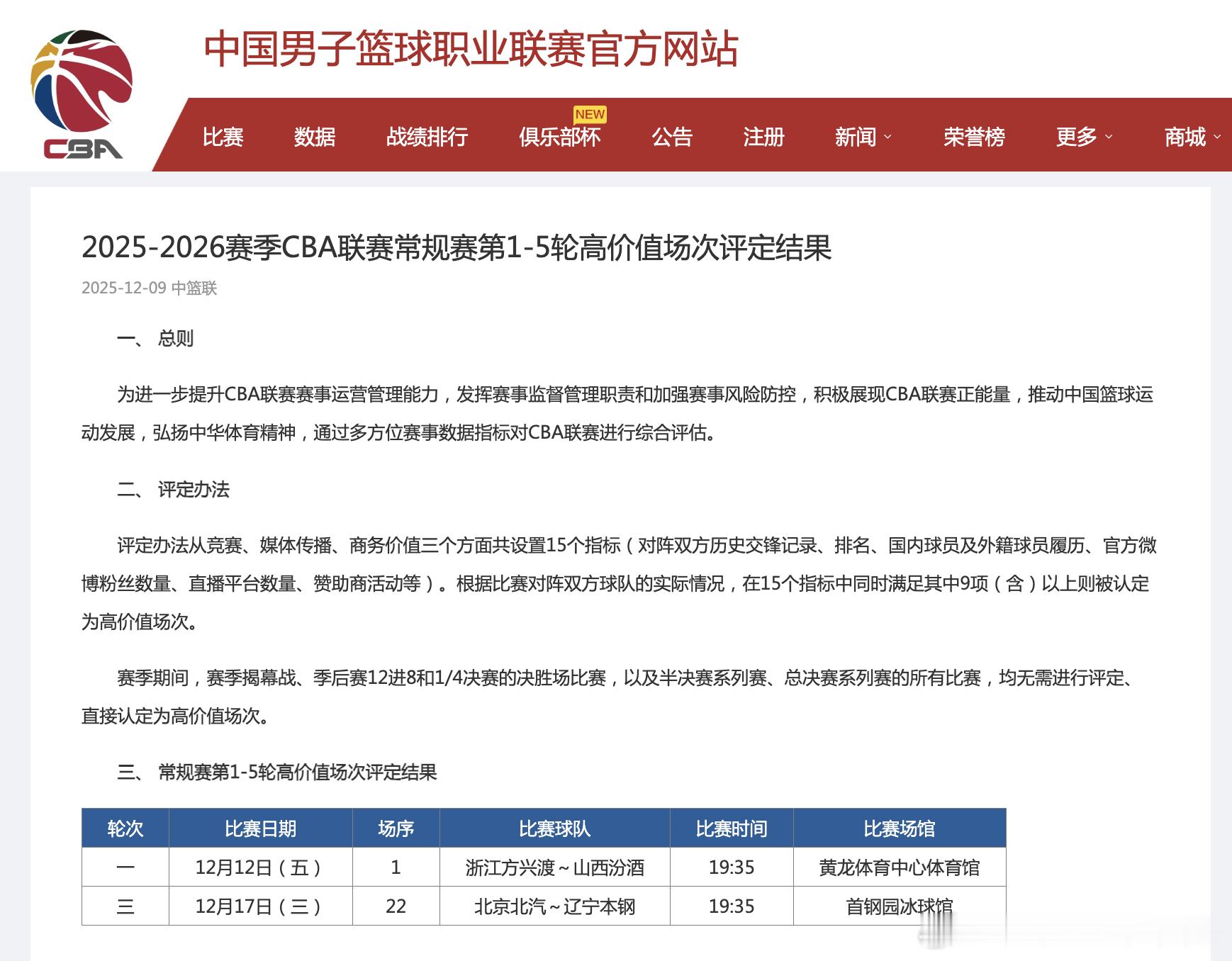
Task: Click the 场序 cell in the 12月12日 row
Action: click(396, 867)
